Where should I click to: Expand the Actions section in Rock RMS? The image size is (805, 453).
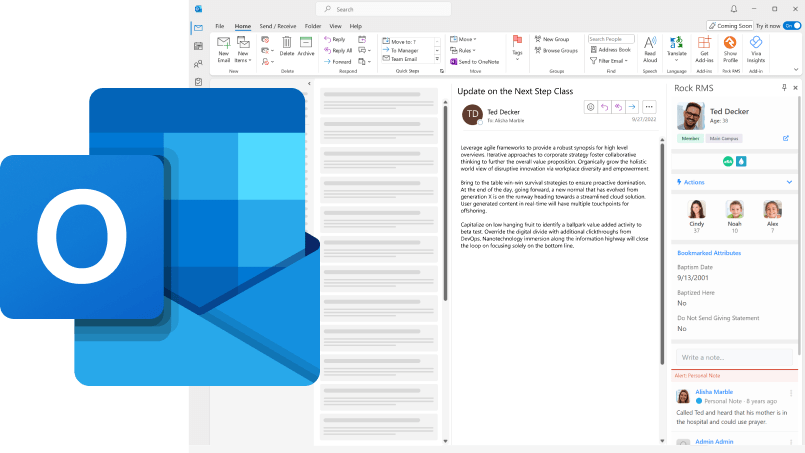point(734,182)
